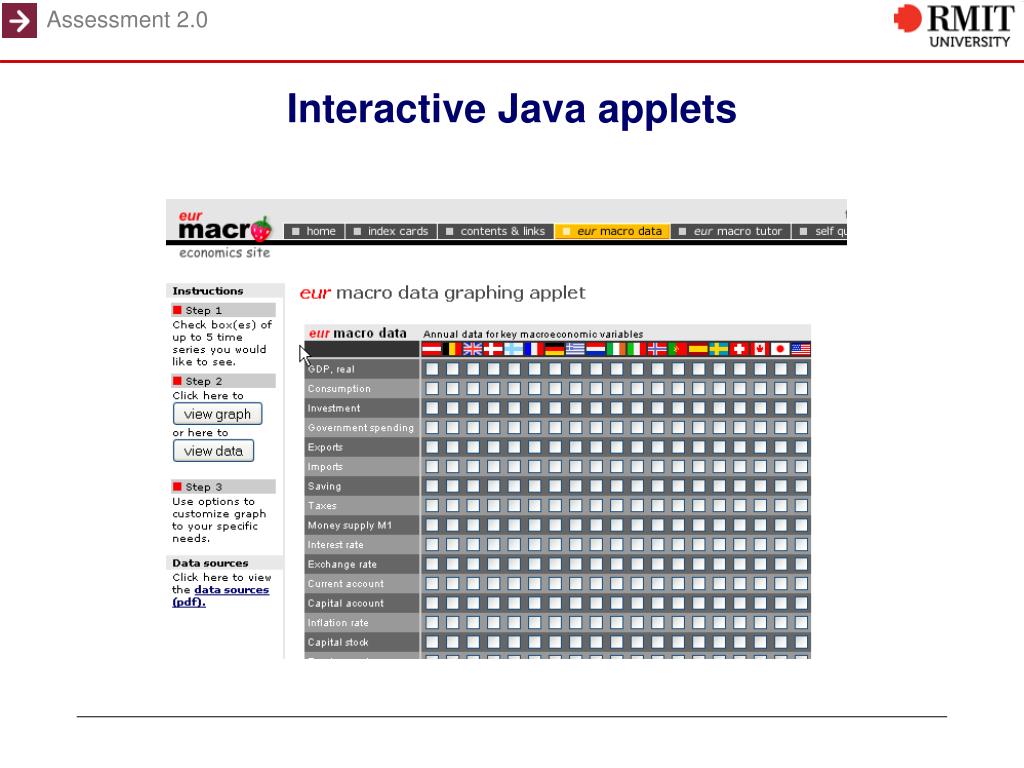Enable Government spending for Belgium
Image resolution: width=1024 pixels, height=768 pixels.
453,428
